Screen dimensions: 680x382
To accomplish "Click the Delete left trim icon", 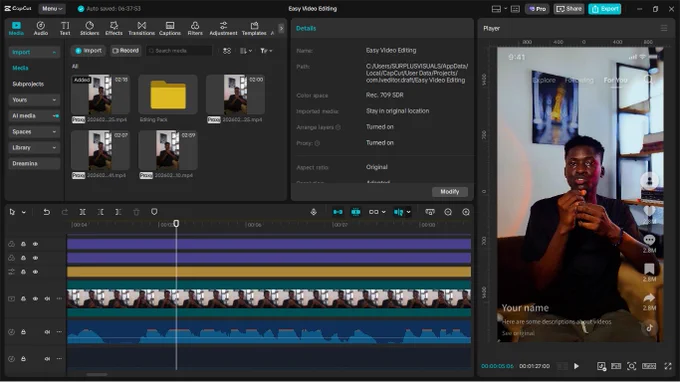I will pos(101,212).
